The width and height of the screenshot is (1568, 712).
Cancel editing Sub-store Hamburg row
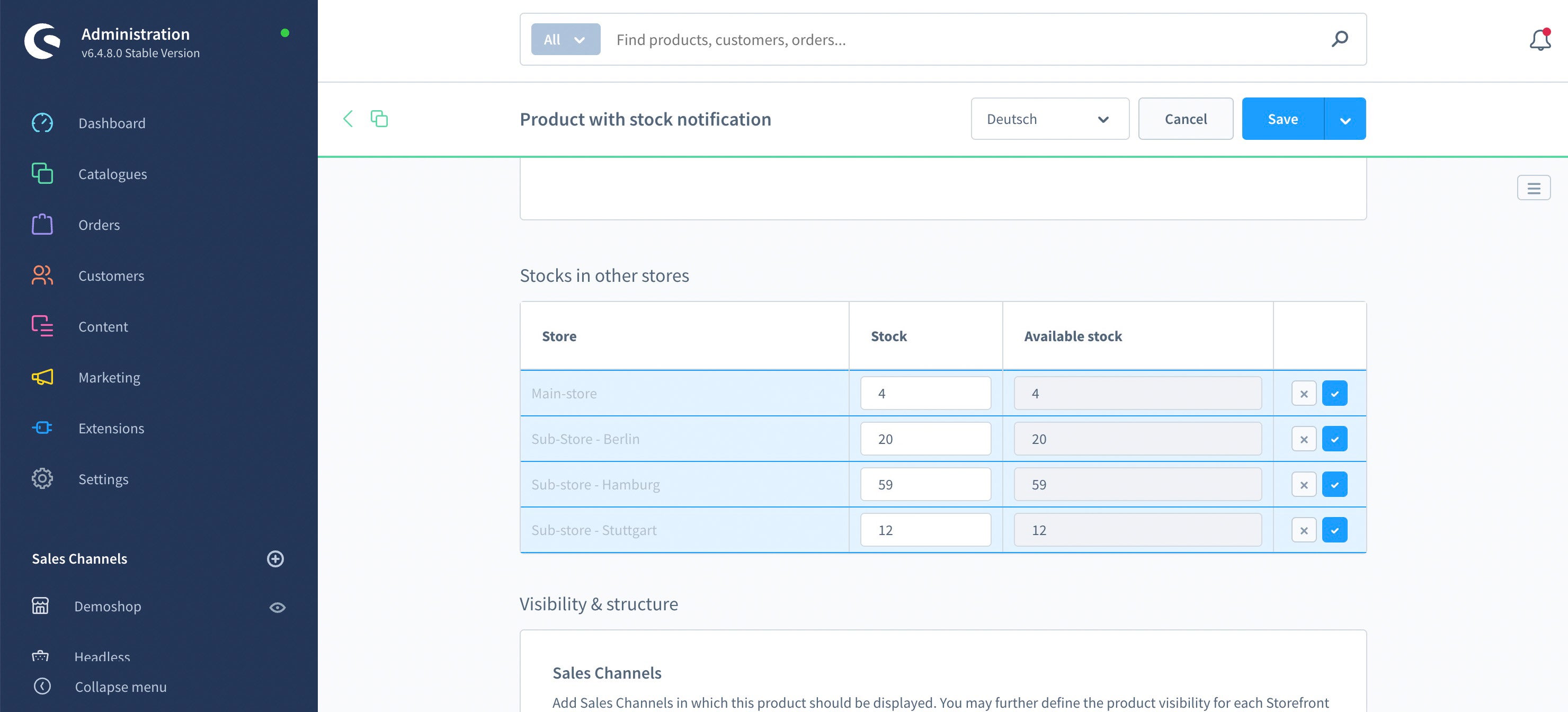tap(1304, 484)
